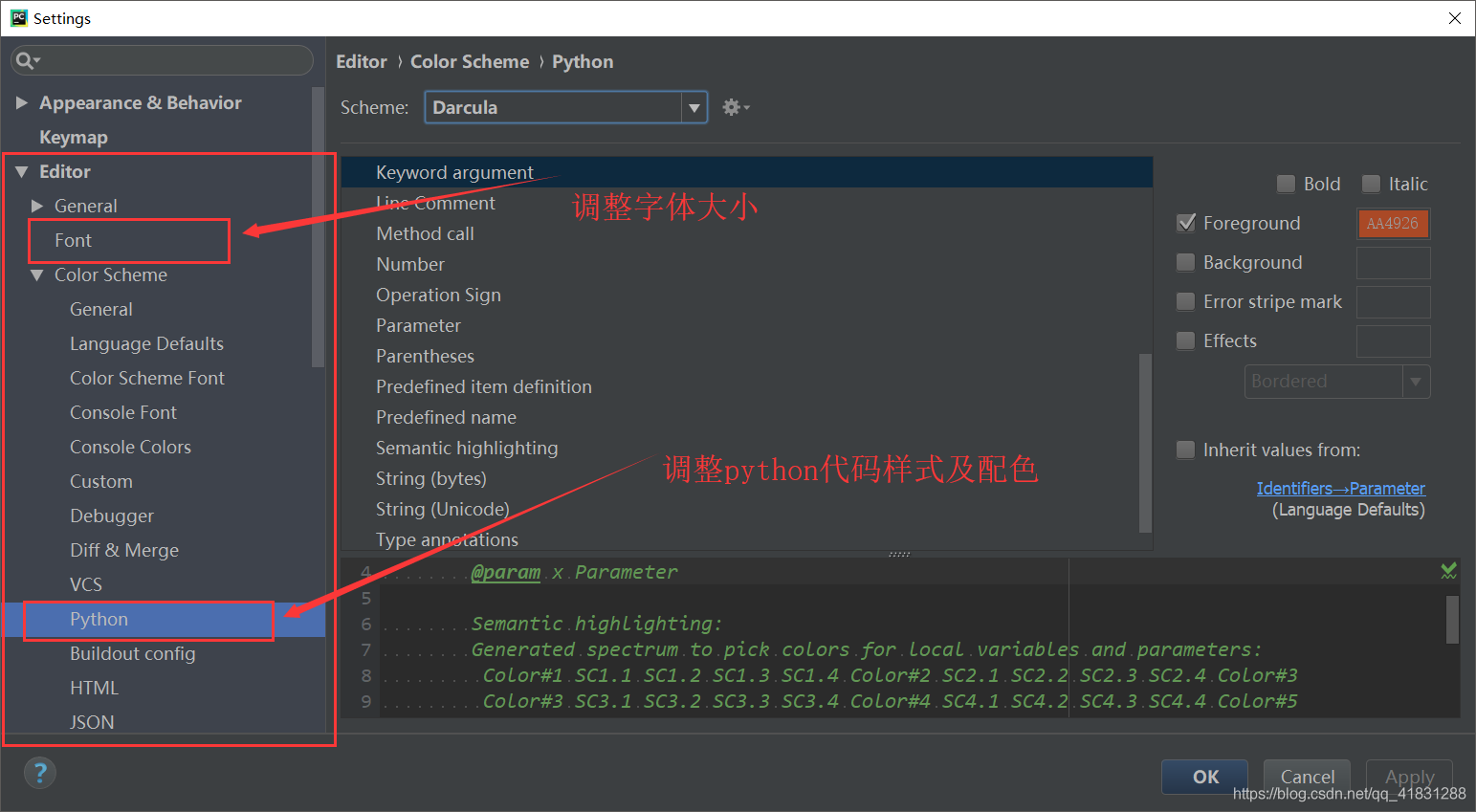Select Number in the attribute list
The image size is (1476, 812).
746,264
